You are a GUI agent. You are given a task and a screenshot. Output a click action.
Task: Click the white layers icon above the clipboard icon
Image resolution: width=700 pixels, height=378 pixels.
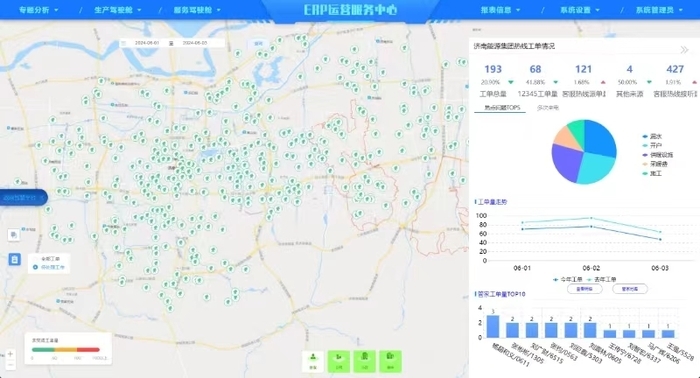pos(14,234)
